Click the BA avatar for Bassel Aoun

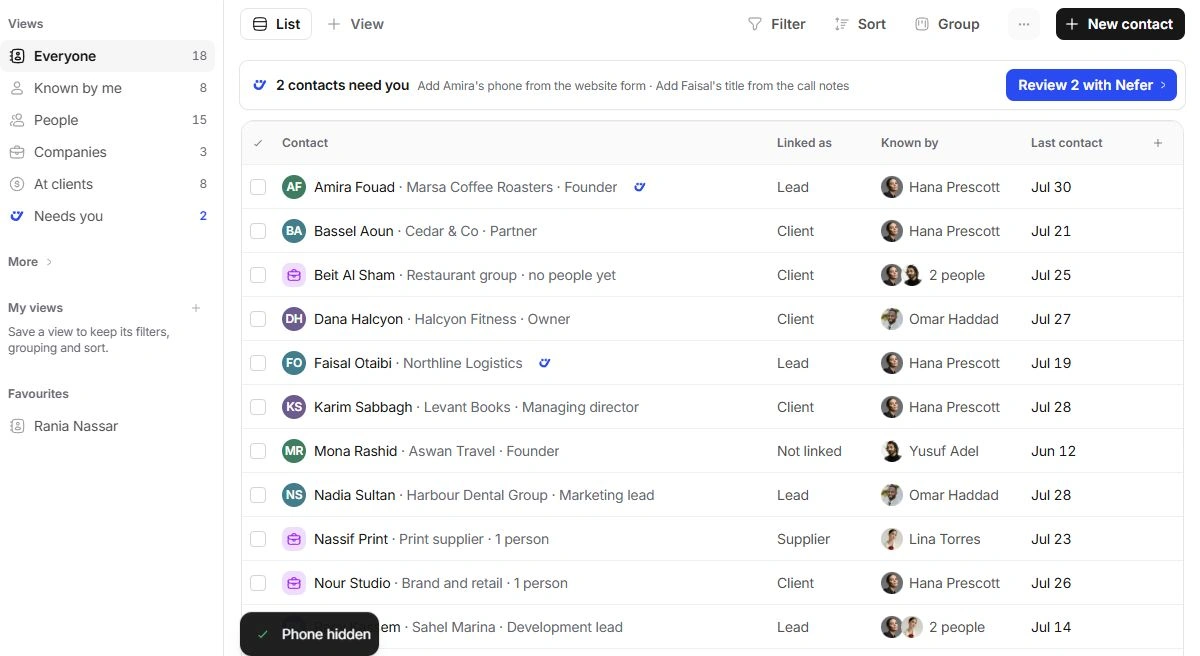click(x=294, y=231)
